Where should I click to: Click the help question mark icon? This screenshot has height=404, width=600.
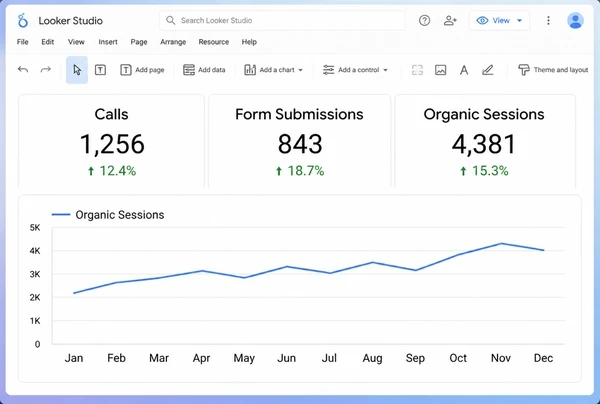(x=424, y=20)
